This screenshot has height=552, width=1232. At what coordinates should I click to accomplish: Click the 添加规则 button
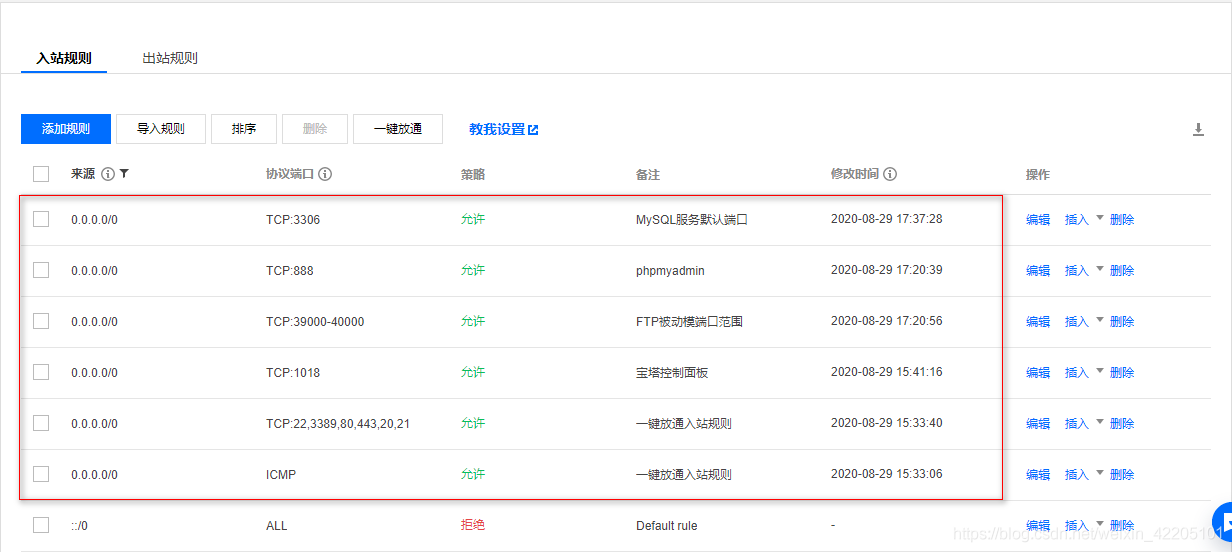[x=66, y=129]
